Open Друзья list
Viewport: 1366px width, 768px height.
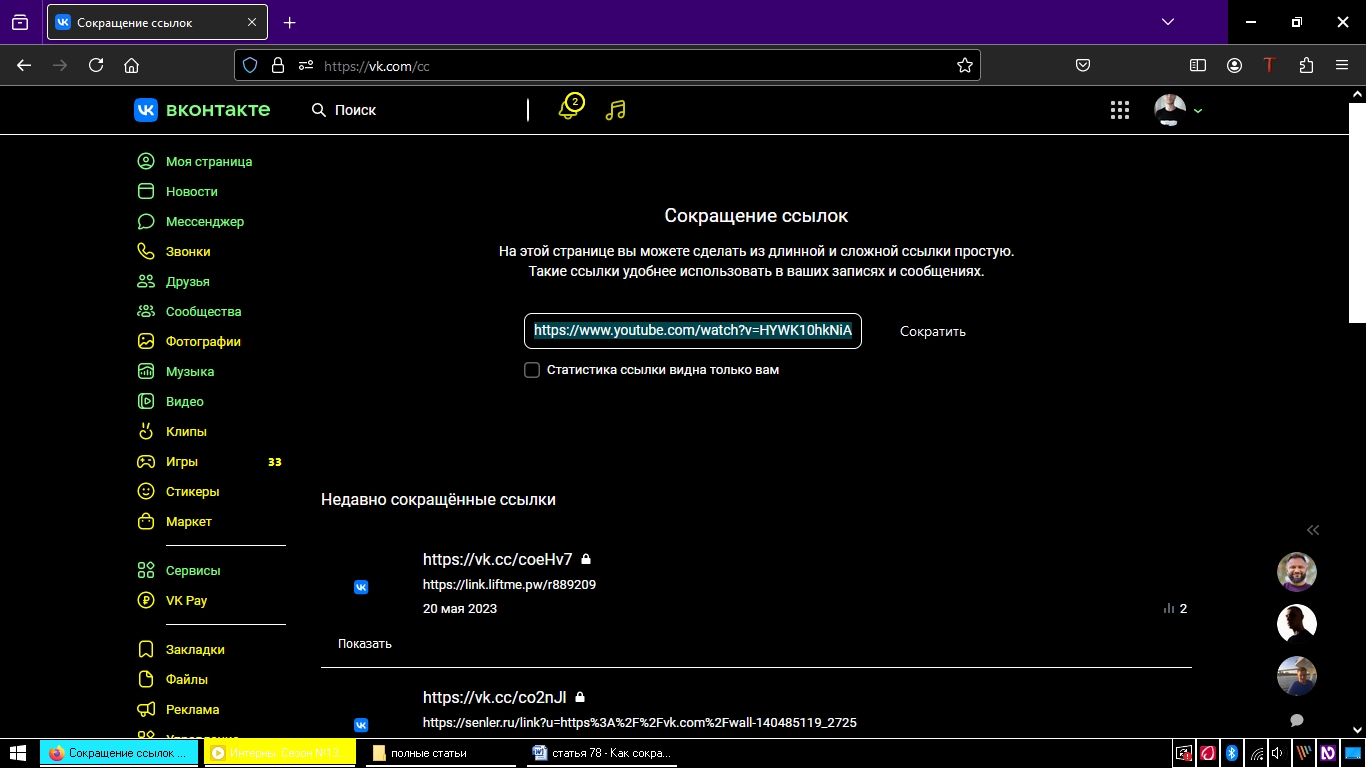click(188, 281)
